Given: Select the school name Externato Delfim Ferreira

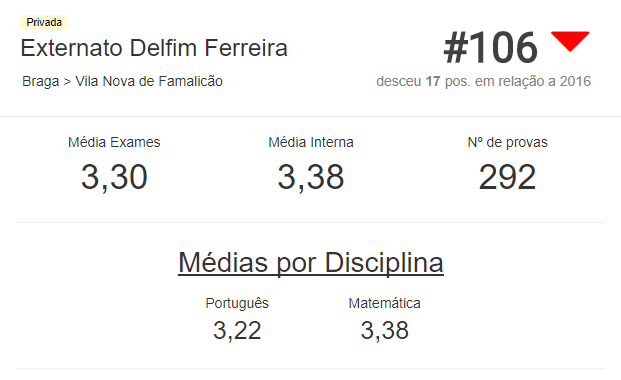Looking at the screenshot, I should [154, 48].
